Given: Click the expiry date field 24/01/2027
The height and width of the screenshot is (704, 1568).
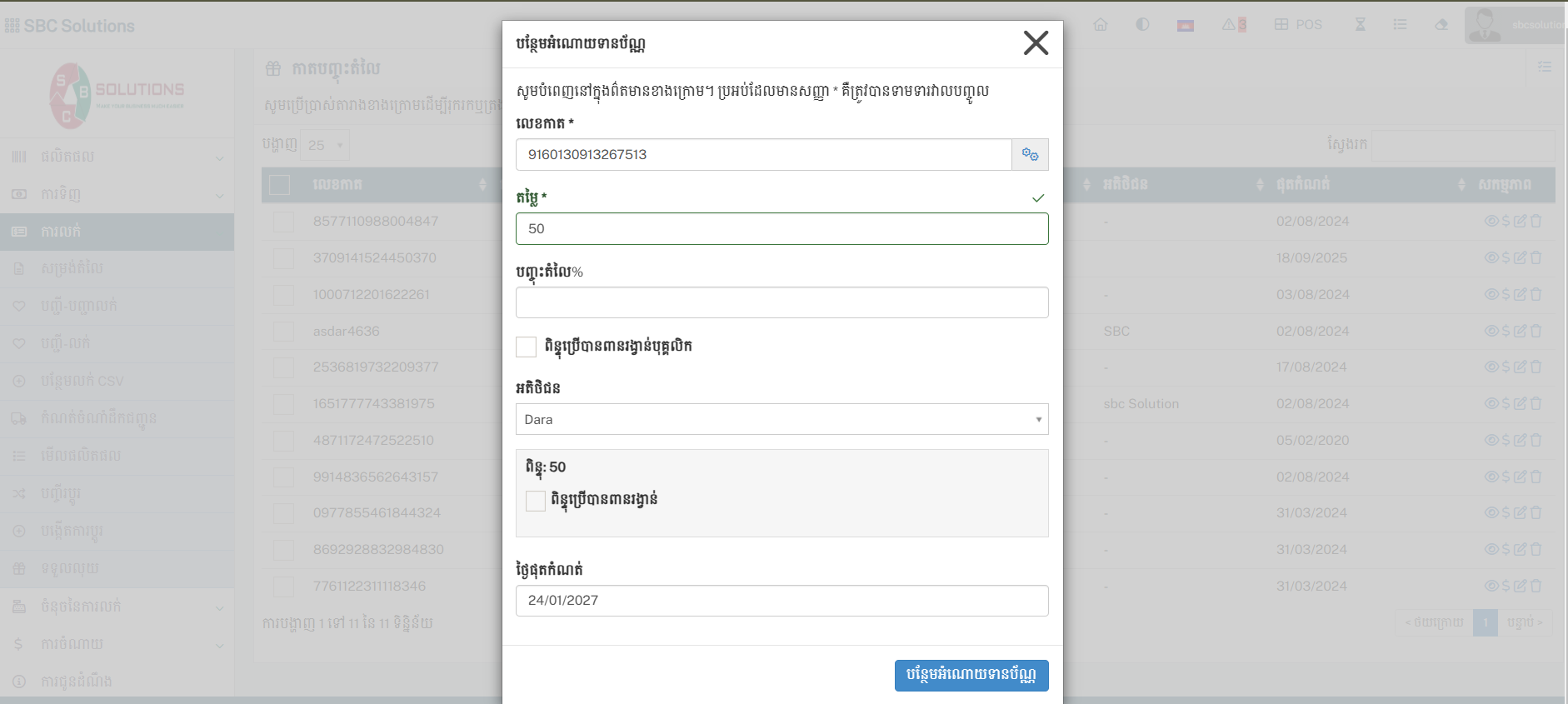Looking at the screenshot, I should (x=782, y=601).
